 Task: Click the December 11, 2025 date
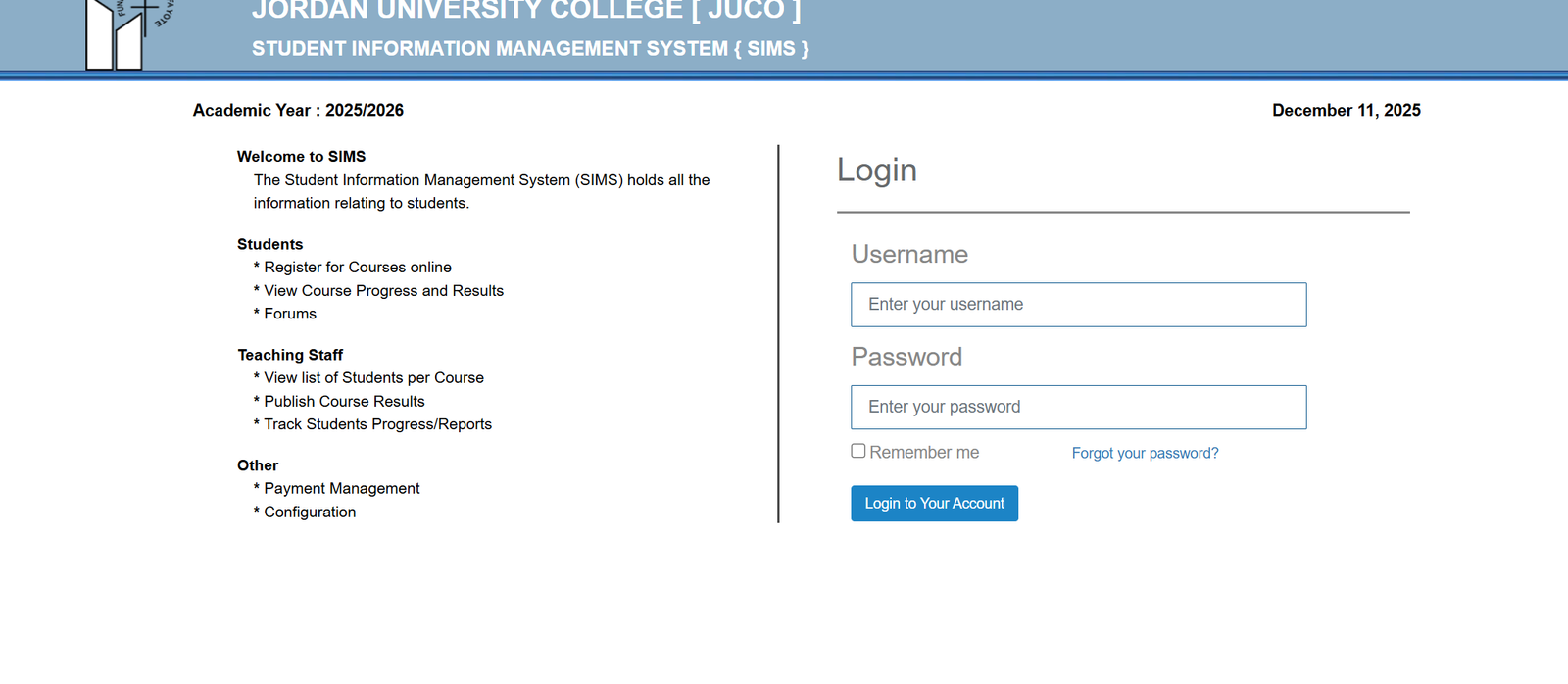1346,111
